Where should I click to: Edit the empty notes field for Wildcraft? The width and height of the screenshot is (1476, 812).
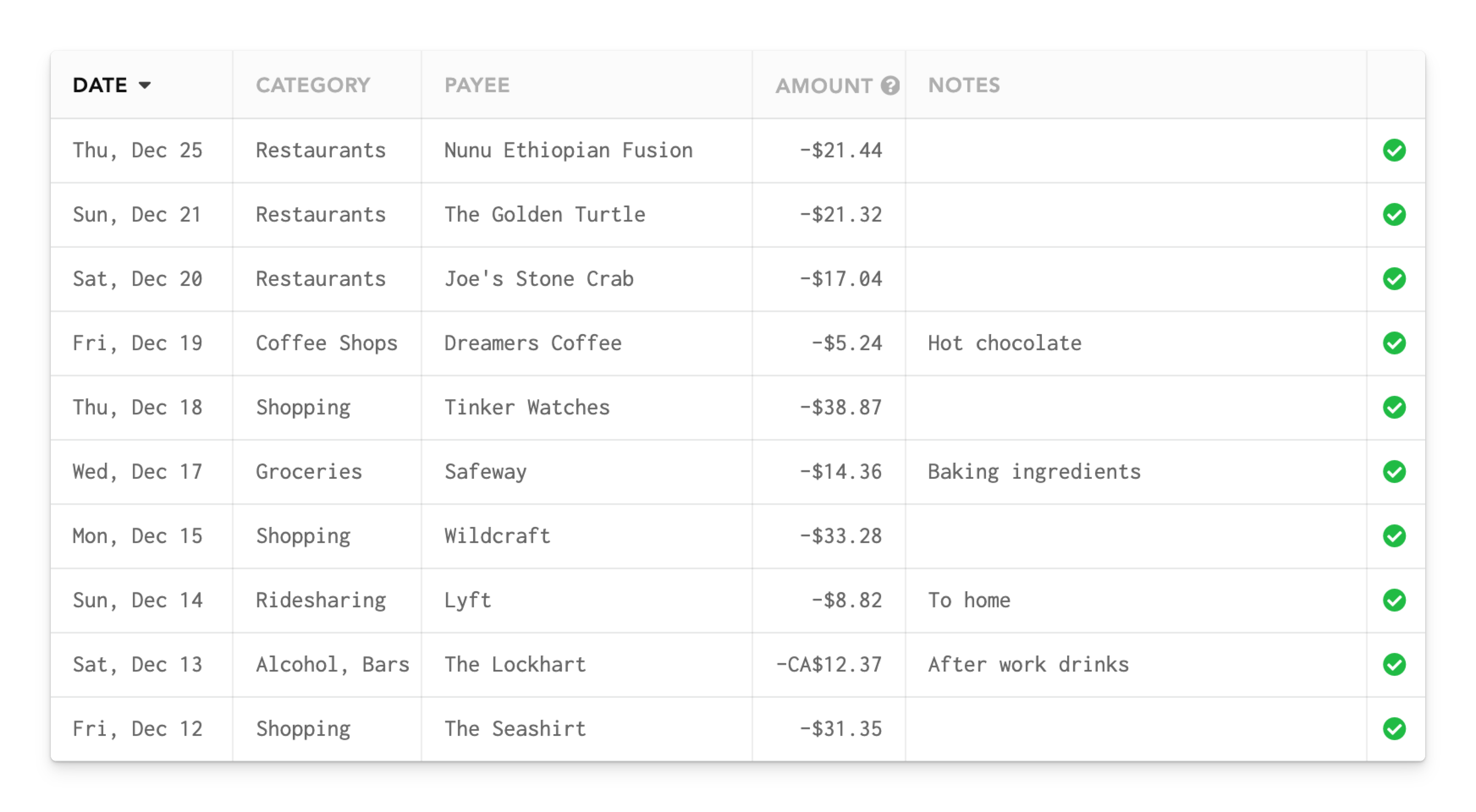coord(1135,536)
